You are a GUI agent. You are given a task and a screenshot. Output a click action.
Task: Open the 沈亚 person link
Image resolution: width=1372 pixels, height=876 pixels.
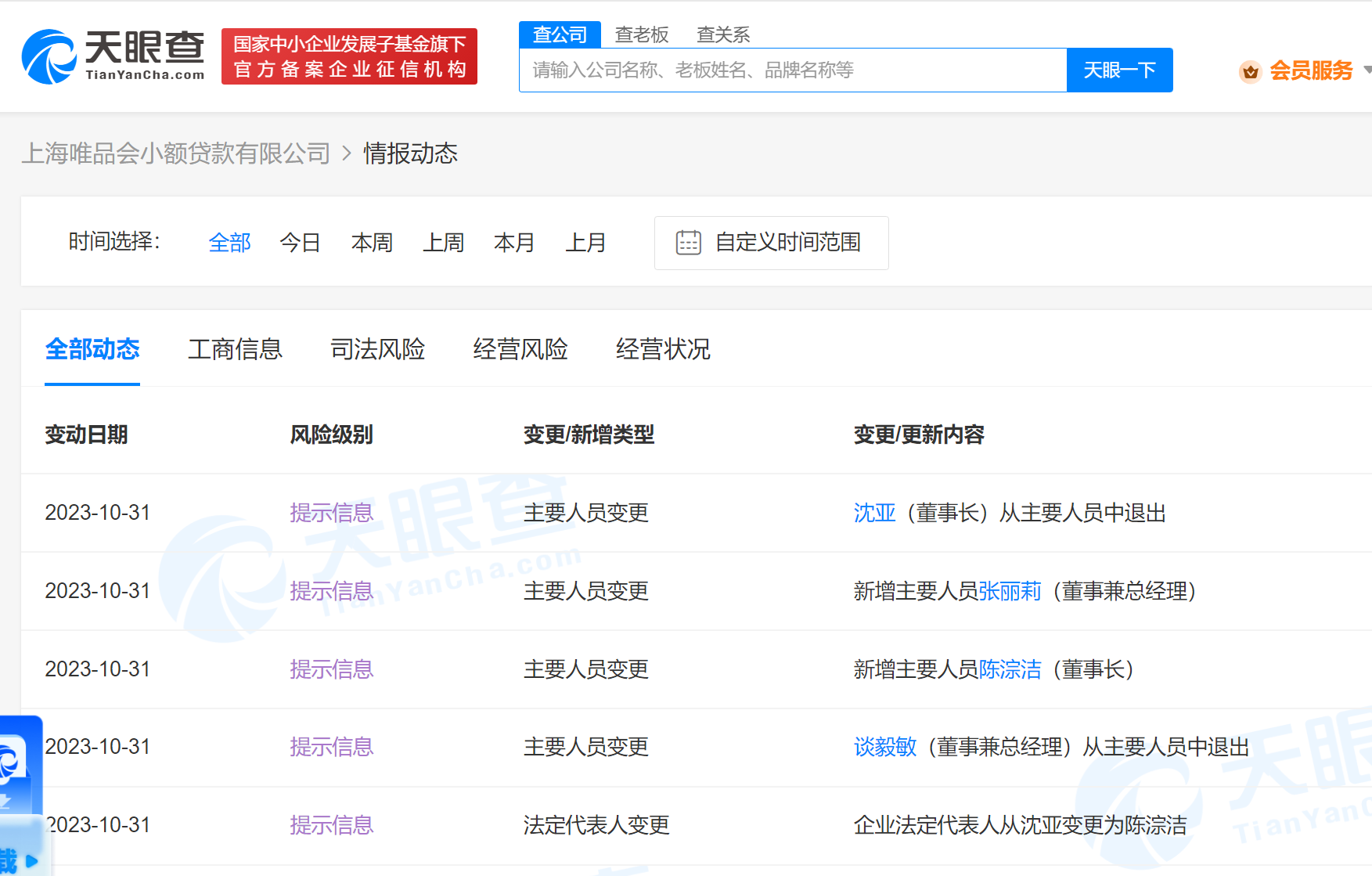(874, 513)
